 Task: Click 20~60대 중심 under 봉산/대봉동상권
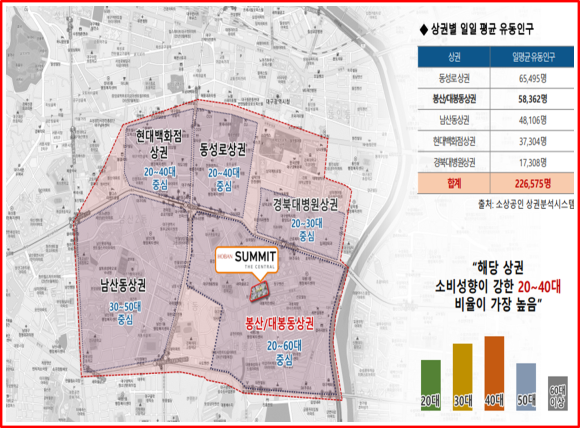[284, 353]
